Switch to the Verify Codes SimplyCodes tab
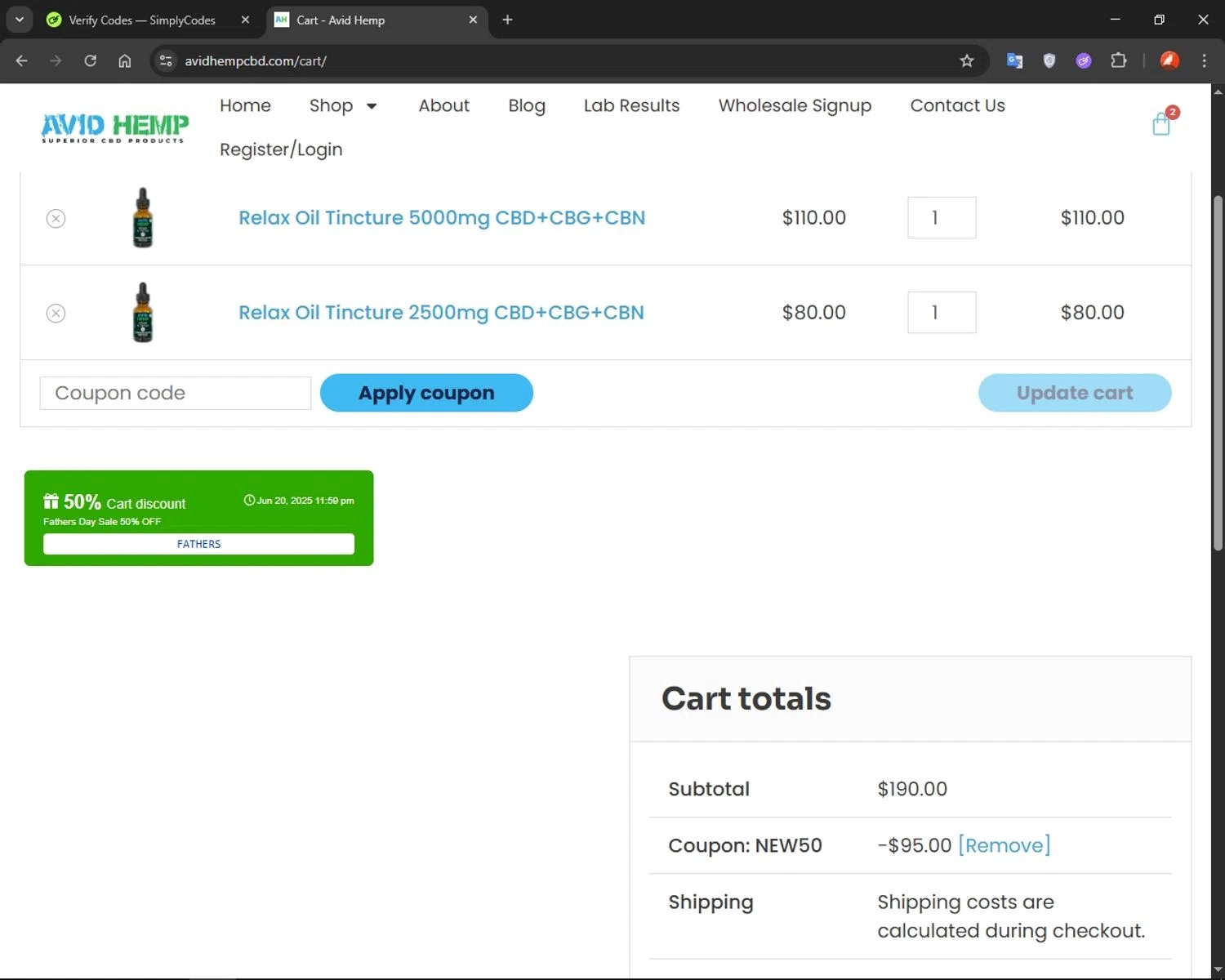The width and height of the screenshot is (1225, 980). coord(141,20)
